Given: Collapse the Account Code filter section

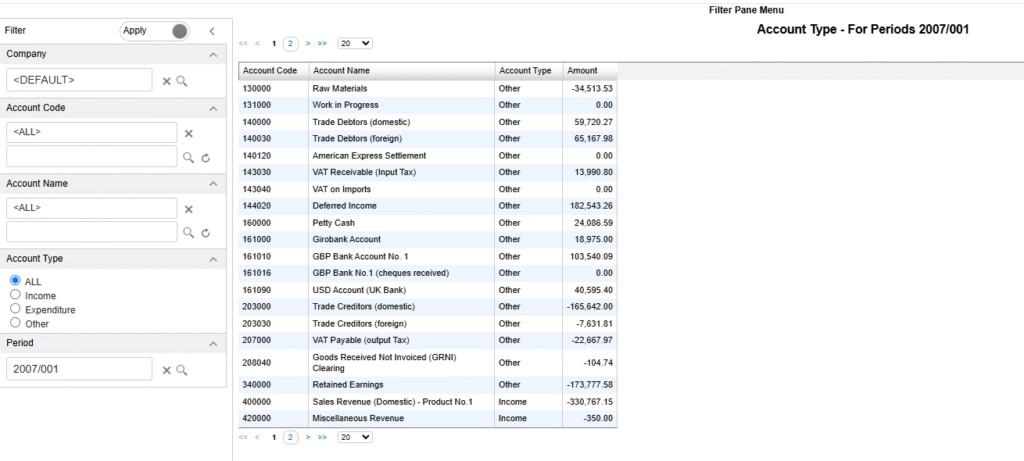Looking at the screenshot, I should pyautogui.click(x=213, y=108).
